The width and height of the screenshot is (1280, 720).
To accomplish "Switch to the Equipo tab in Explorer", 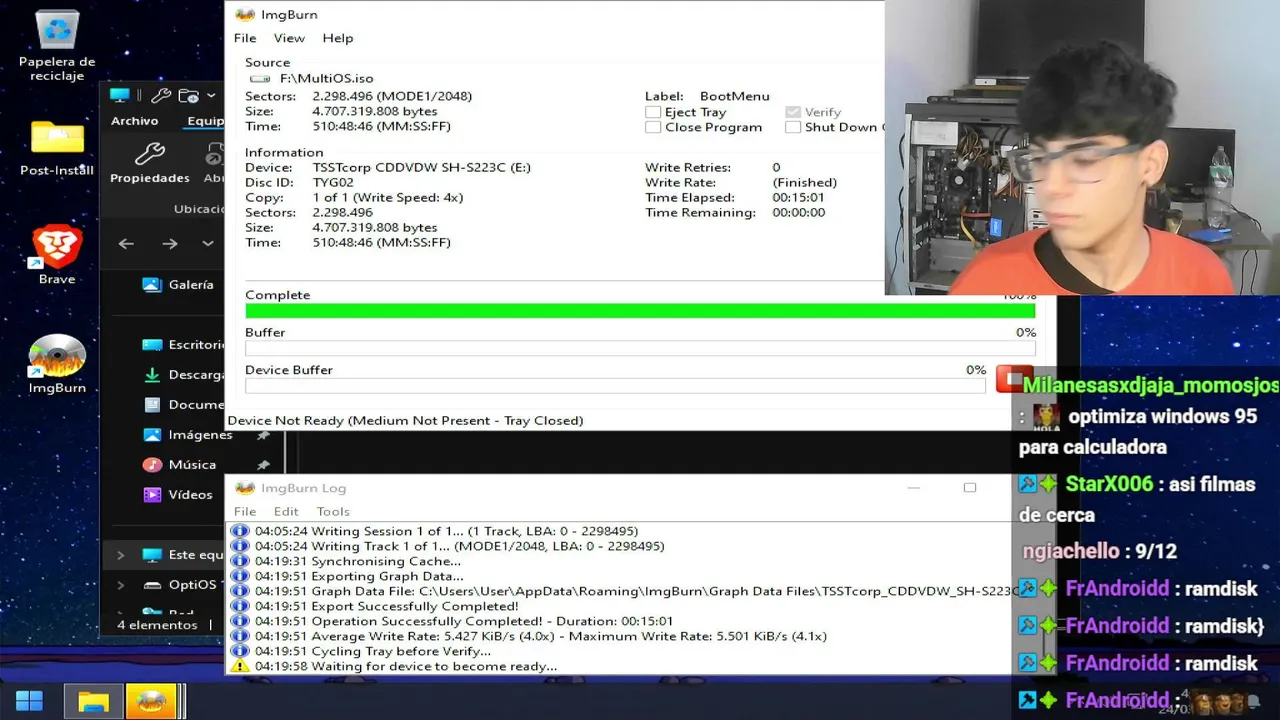I will click(x=205, y=120).
